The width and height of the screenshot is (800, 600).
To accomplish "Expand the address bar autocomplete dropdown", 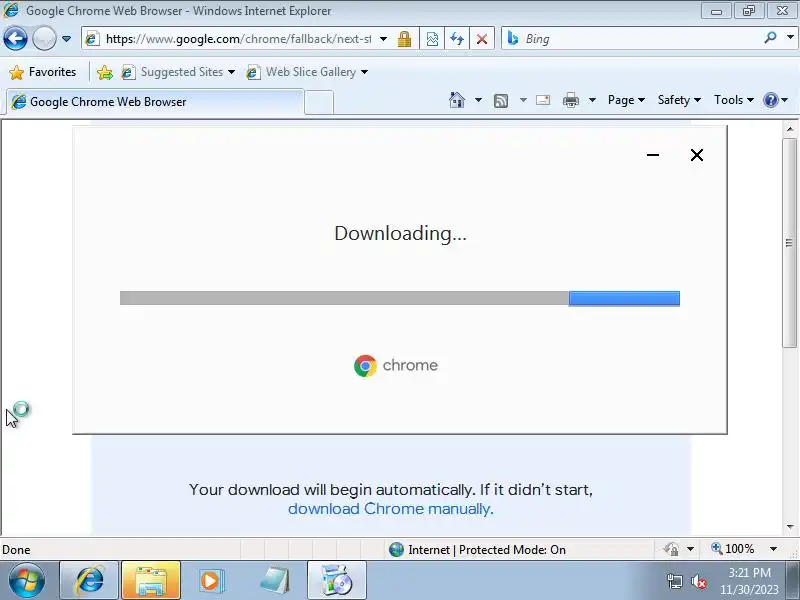I will click(383, 39).
